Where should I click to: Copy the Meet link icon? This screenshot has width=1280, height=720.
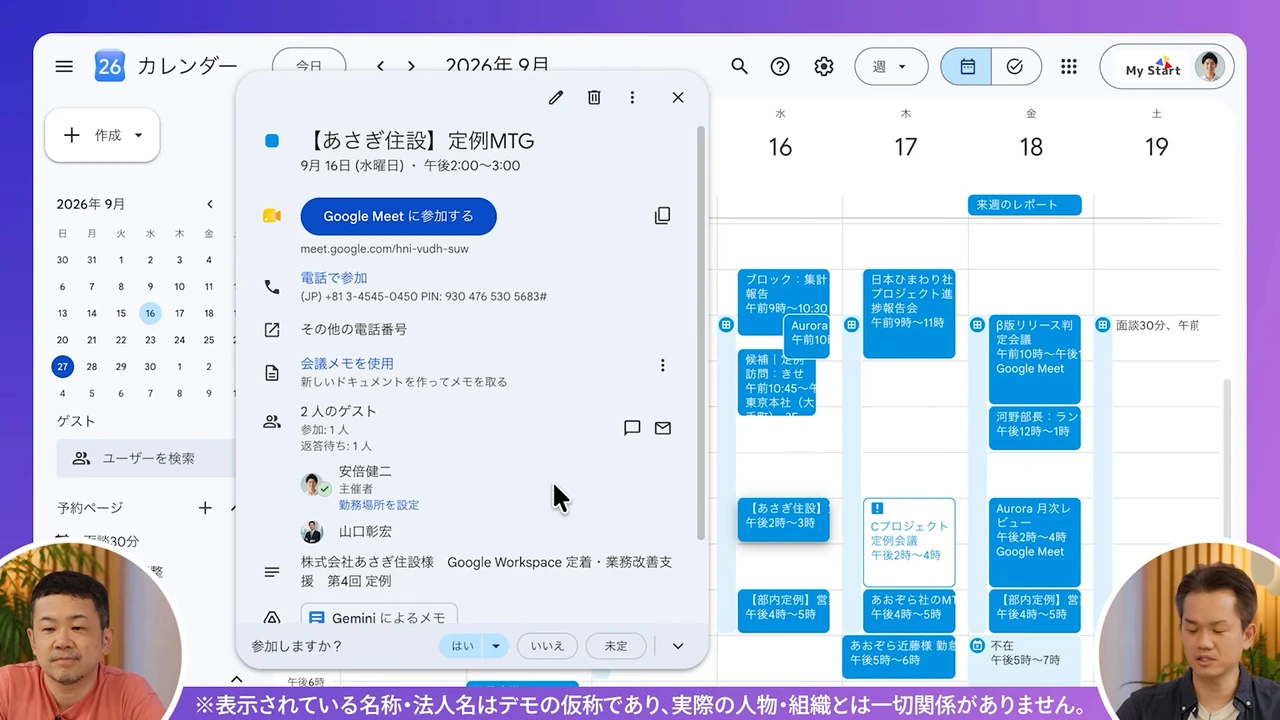coord(662,216)
